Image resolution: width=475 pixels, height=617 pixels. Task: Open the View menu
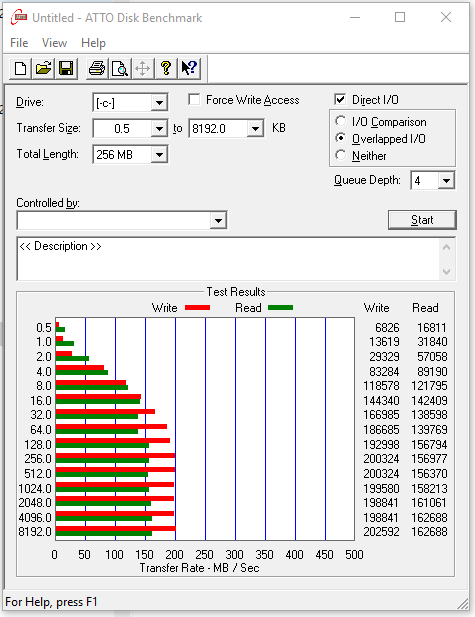point(54,42)
